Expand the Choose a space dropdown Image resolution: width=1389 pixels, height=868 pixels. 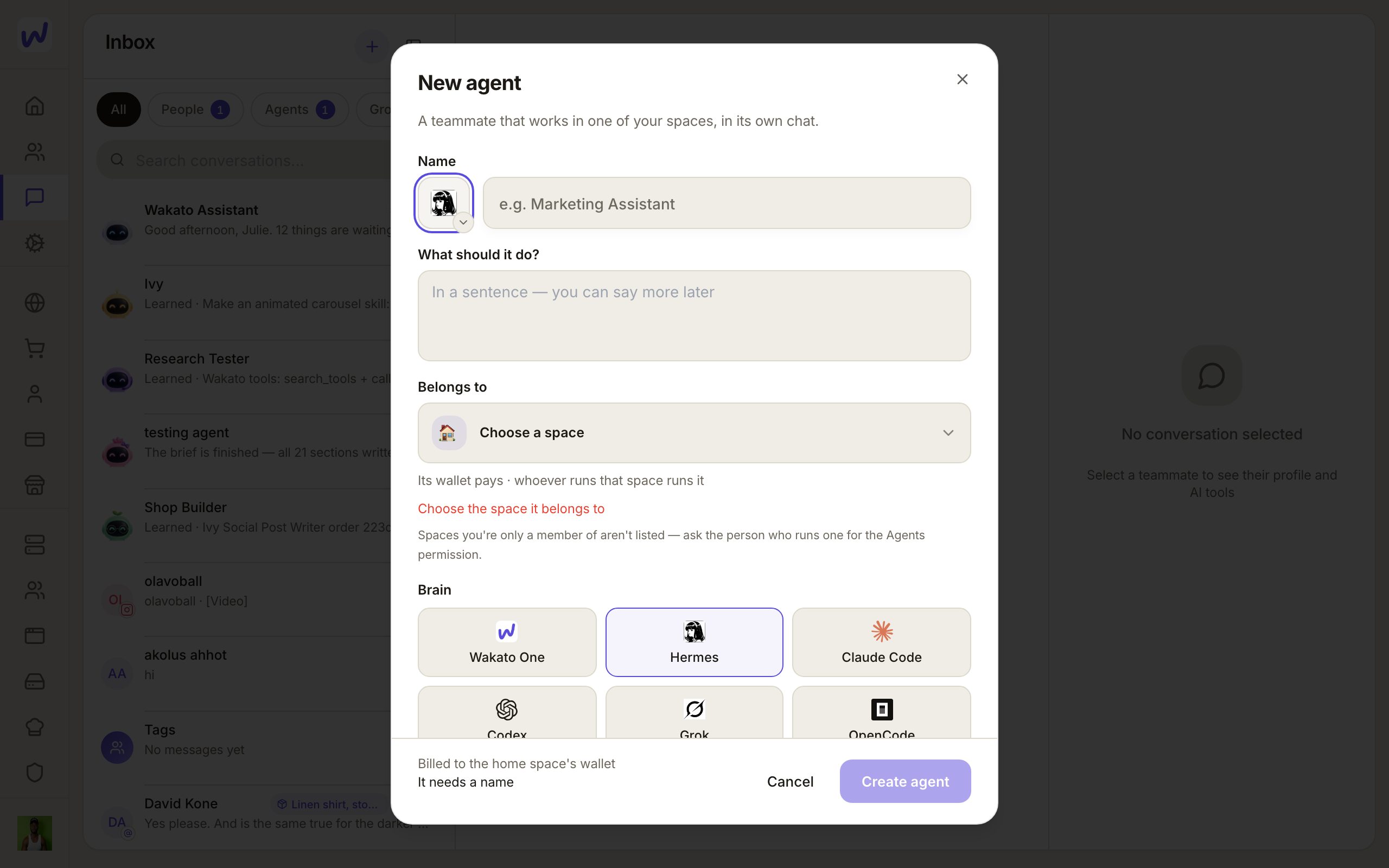click(x=694, y=433)
